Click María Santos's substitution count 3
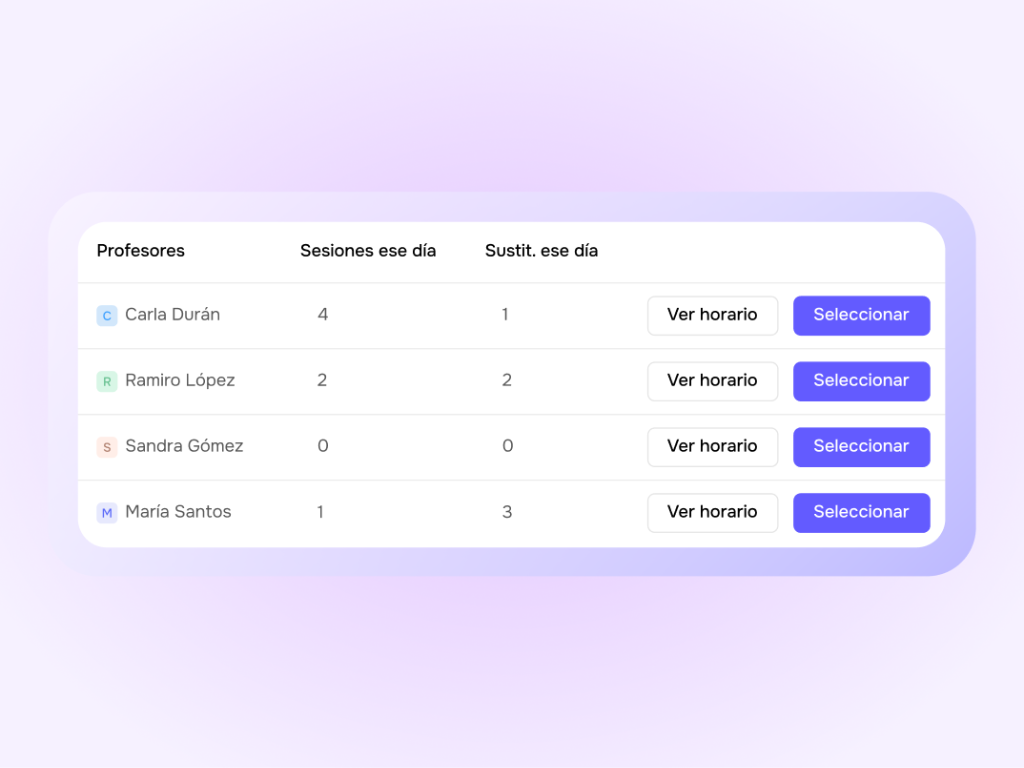 tap(507, 512)
